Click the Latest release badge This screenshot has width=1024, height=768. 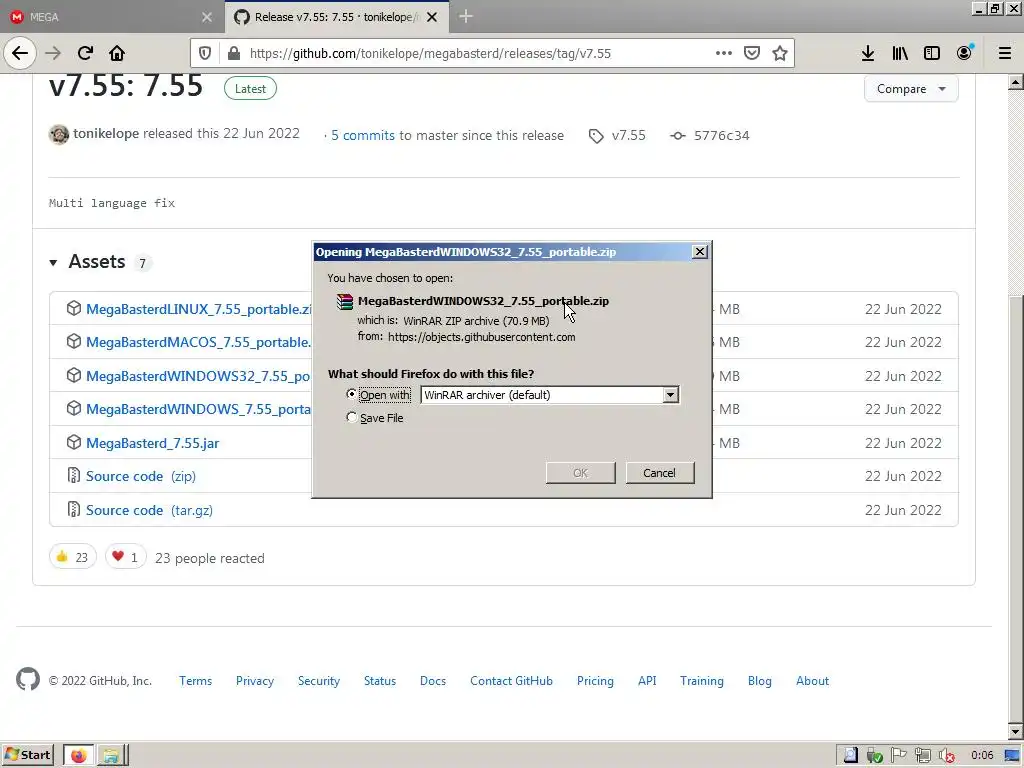(250, 89)
